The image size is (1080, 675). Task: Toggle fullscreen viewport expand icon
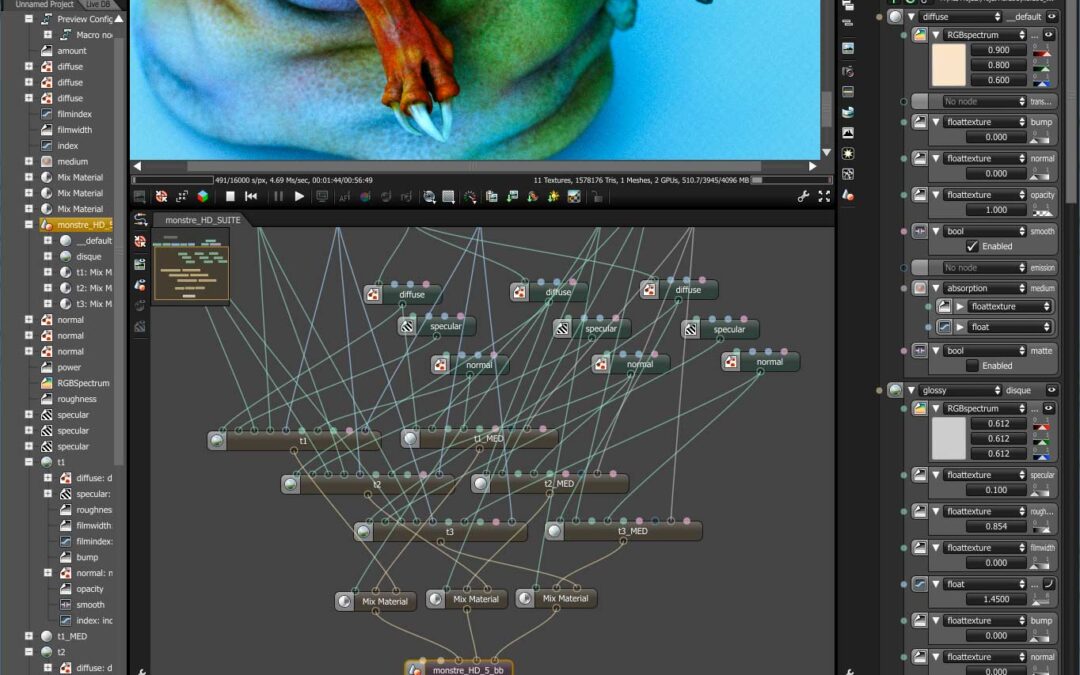824,197
